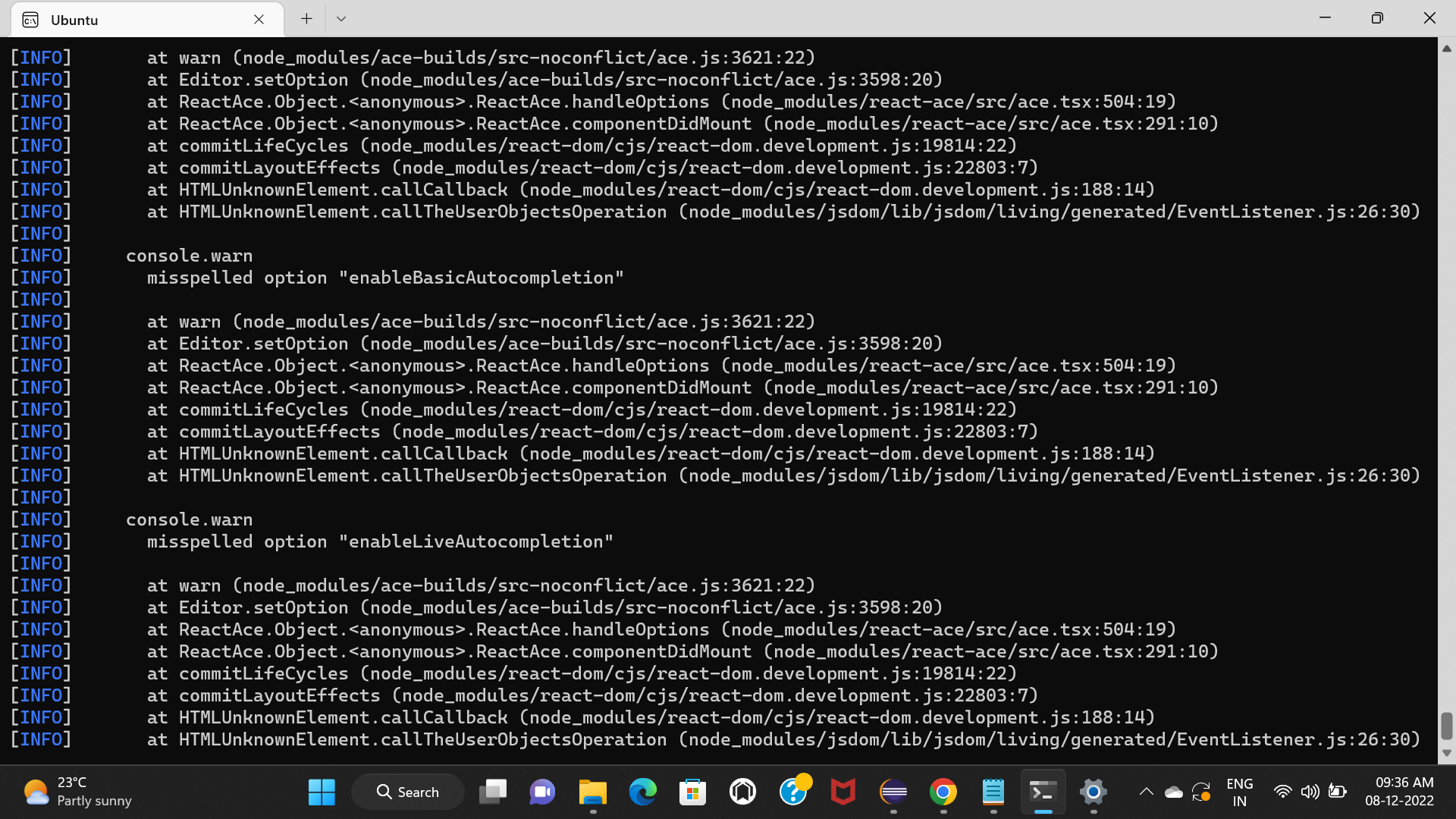
Task: Launch Google Chrome from the taskbar
Action: click(x=943, y=792)
